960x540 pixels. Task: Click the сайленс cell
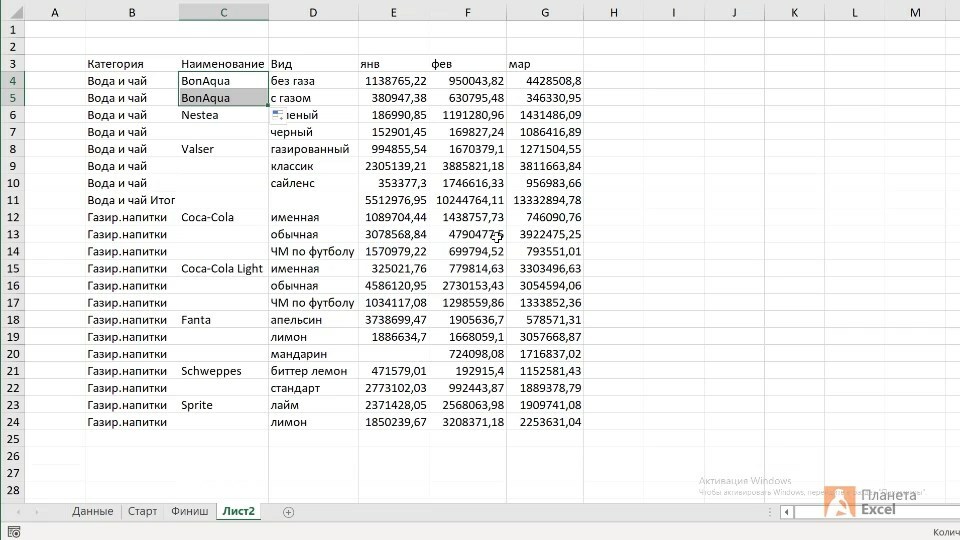point(313,183)
